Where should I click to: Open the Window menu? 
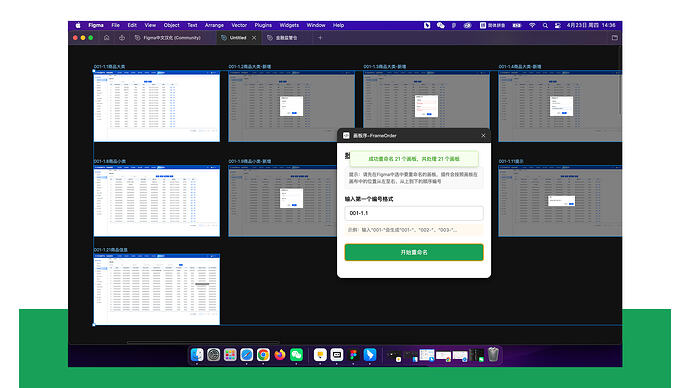tap(316, 26)
